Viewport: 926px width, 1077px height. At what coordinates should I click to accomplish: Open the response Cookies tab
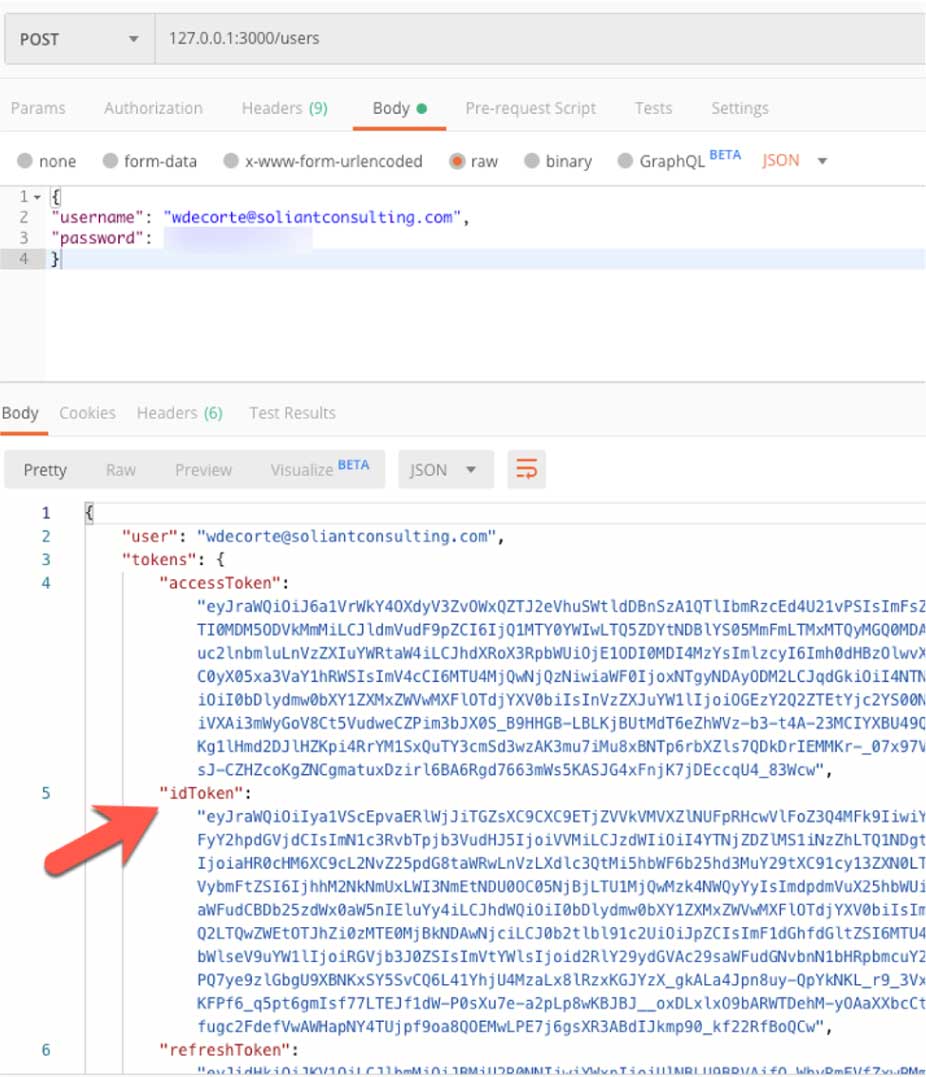click(x=87, y=413)
